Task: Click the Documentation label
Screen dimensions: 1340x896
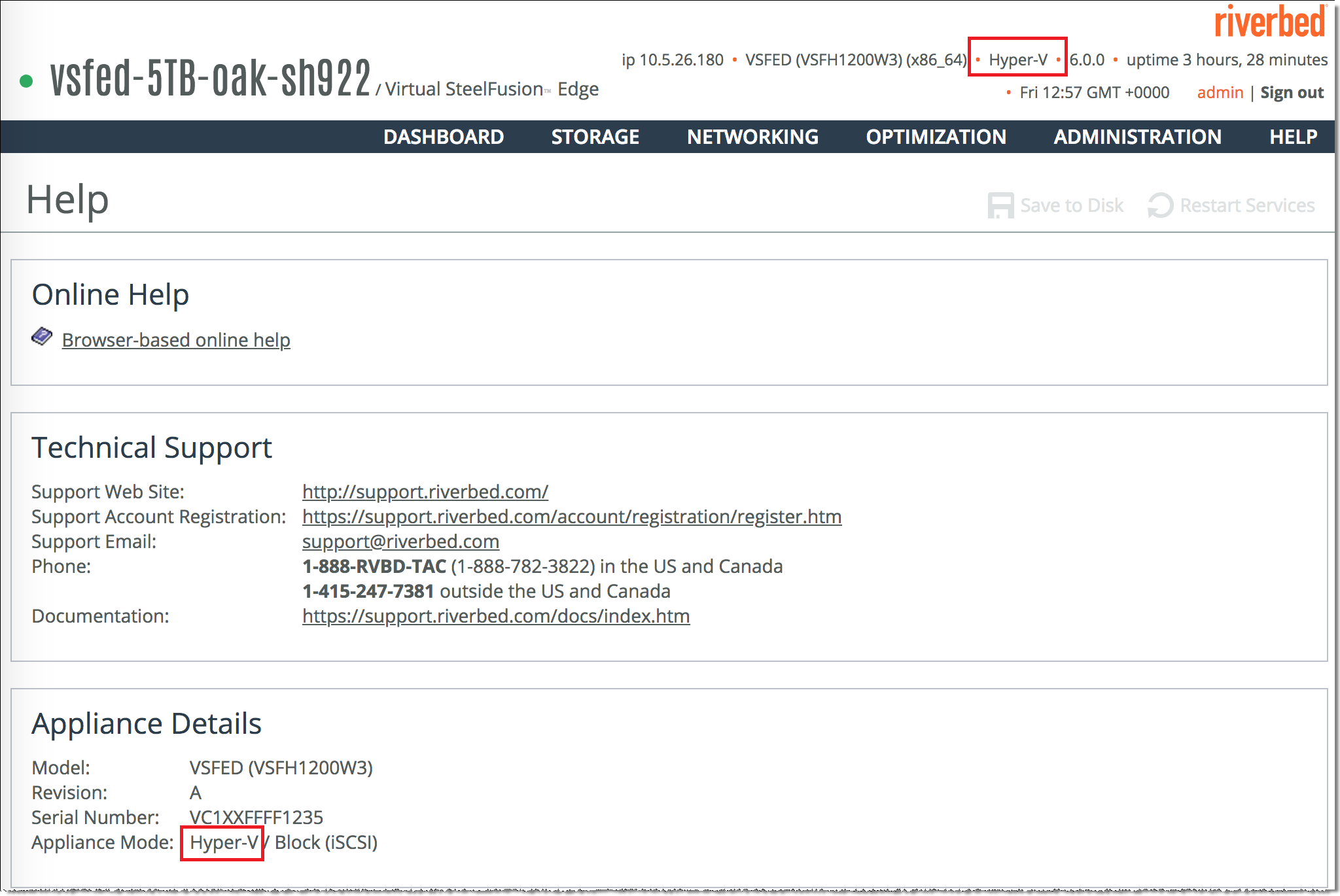Action: tap(101, 616)
